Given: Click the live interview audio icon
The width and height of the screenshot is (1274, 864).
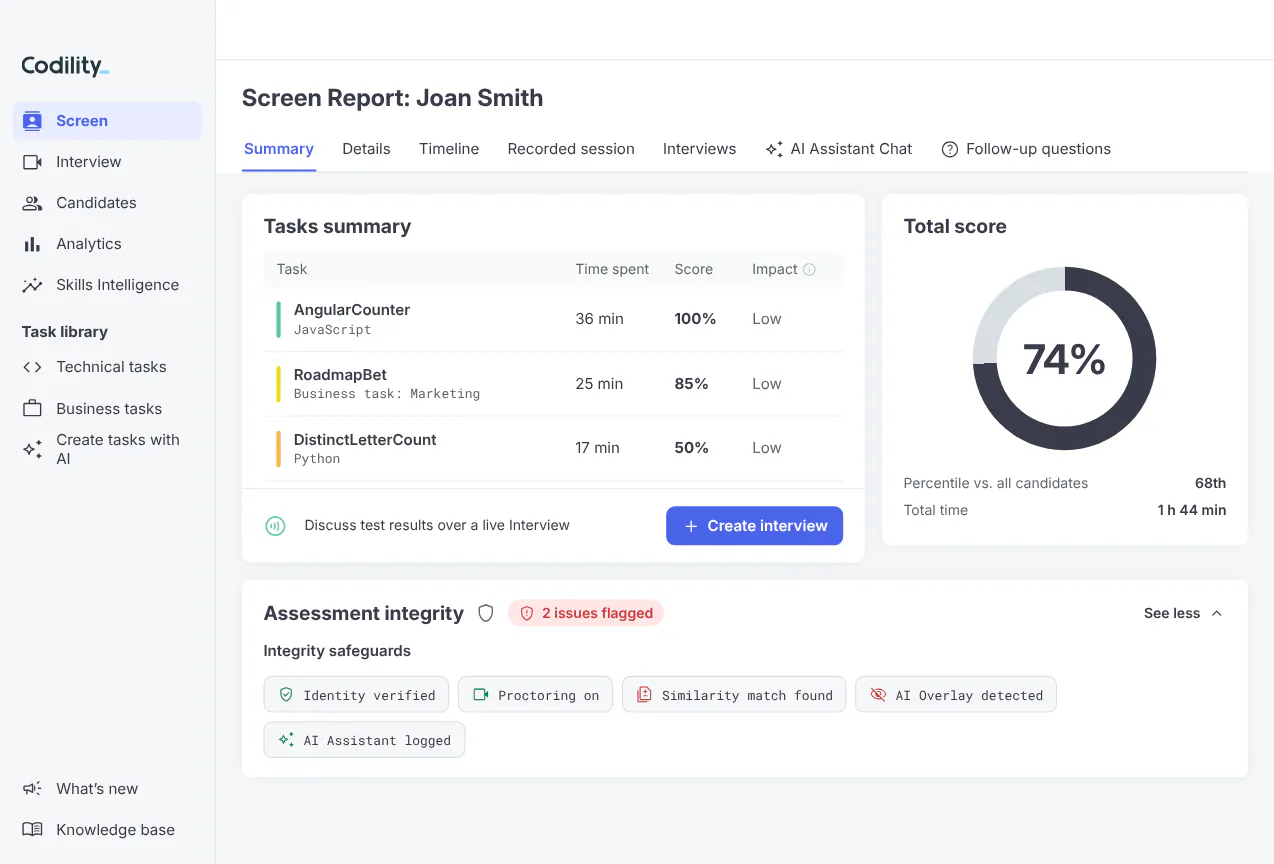Looking at the screenshot, I should pos(275,526).
